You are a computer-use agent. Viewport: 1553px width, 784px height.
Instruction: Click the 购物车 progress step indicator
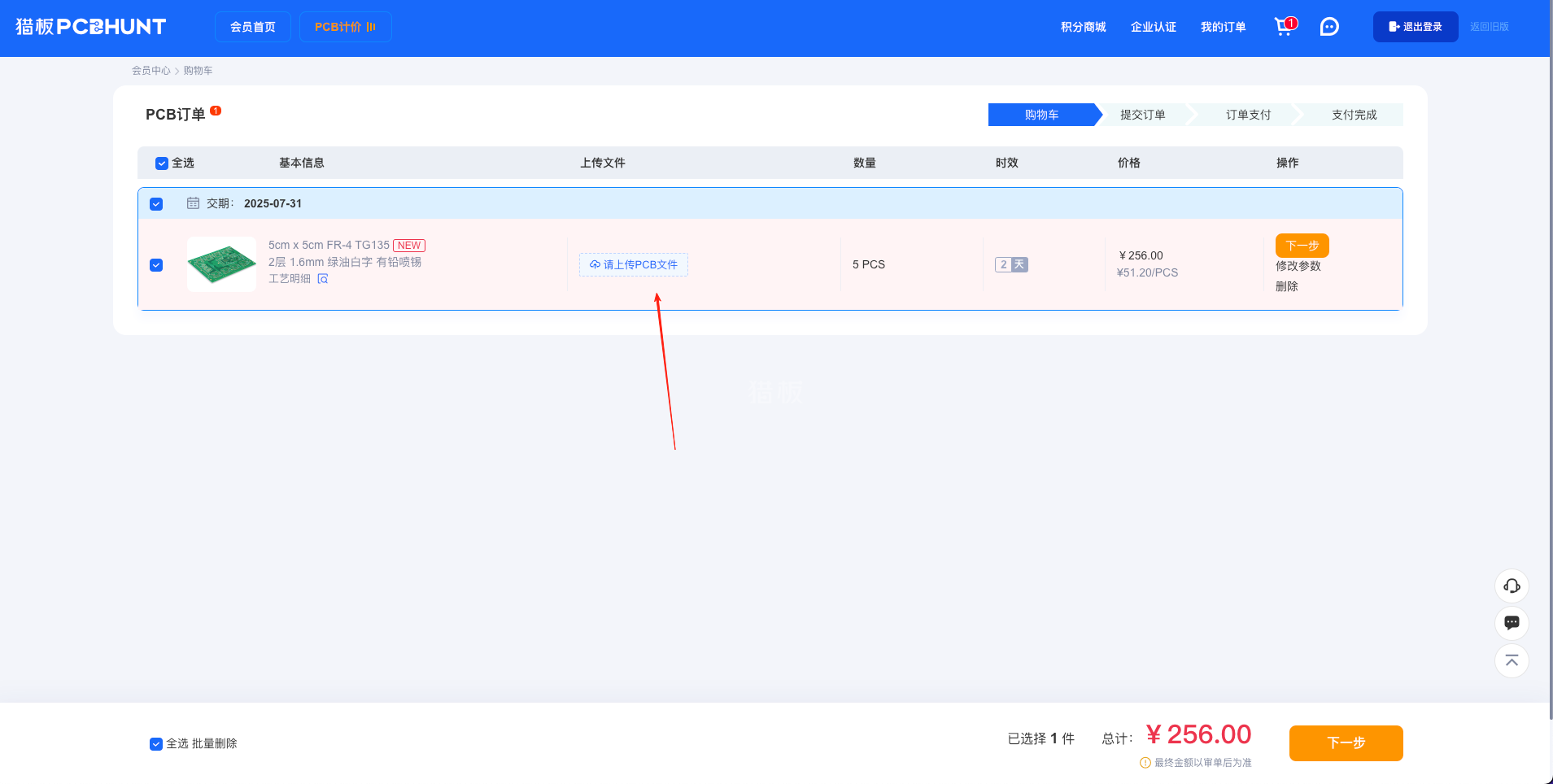click(x=1041, y=115)
